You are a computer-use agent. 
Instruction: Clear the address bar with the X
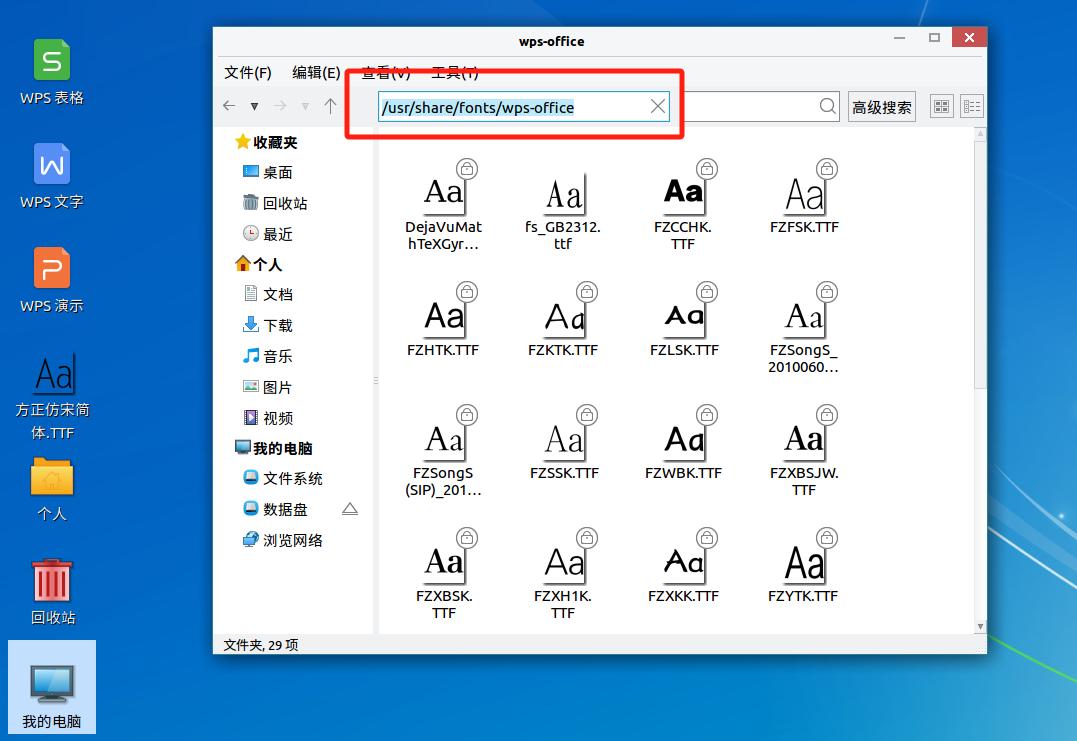[x=657, y=106]
